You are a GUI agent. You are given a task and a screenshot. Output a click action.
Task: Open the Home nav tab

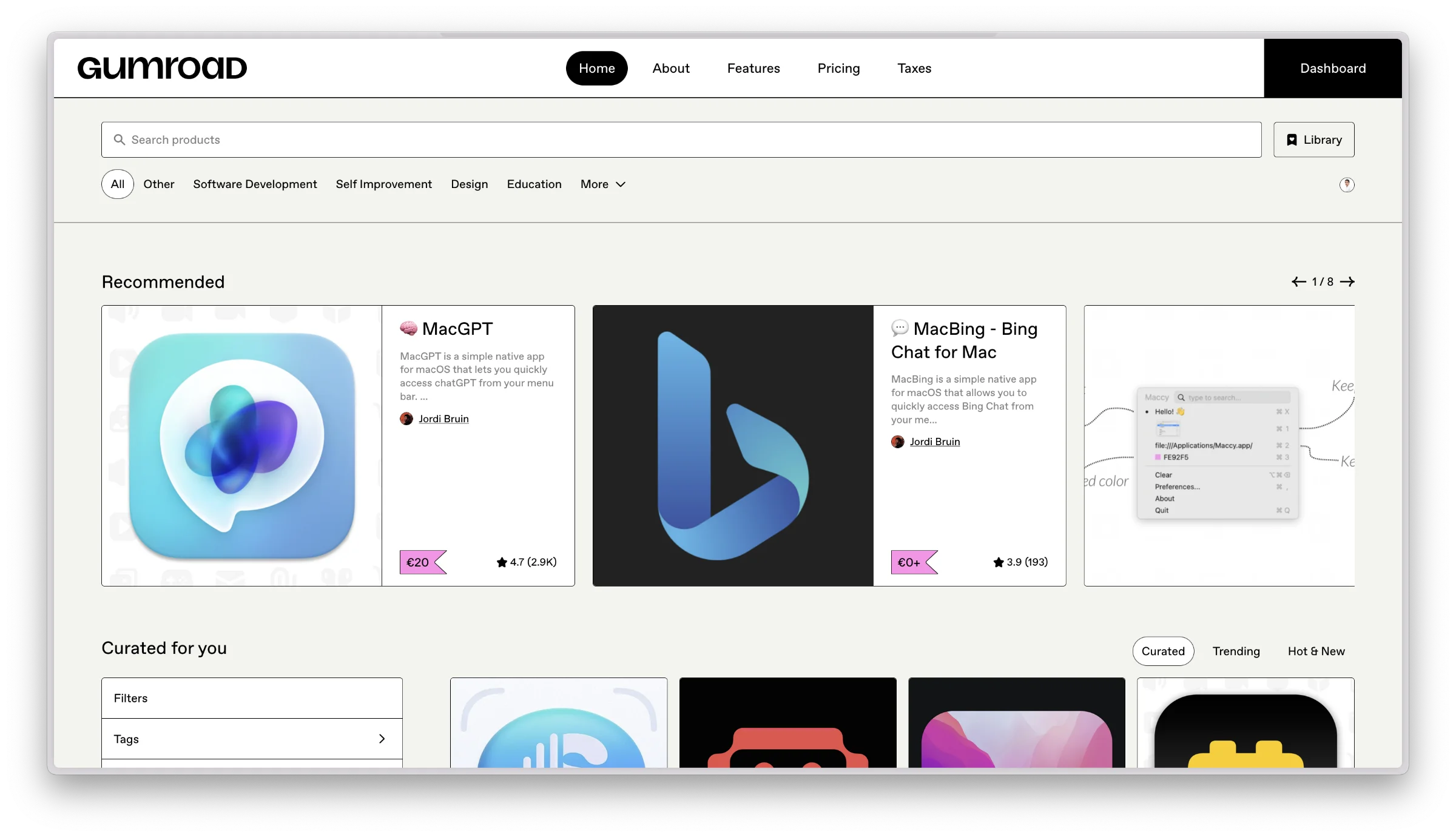(596, 68)
